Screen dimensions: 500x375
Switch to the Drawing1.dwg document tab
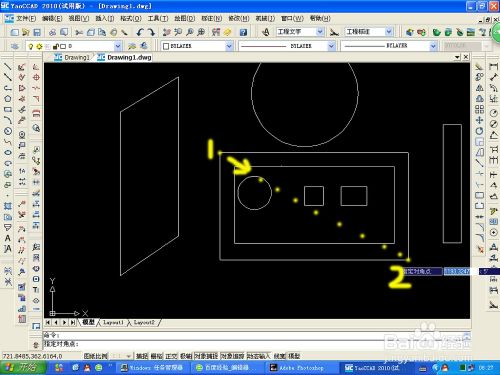click(x=125, y=57)
